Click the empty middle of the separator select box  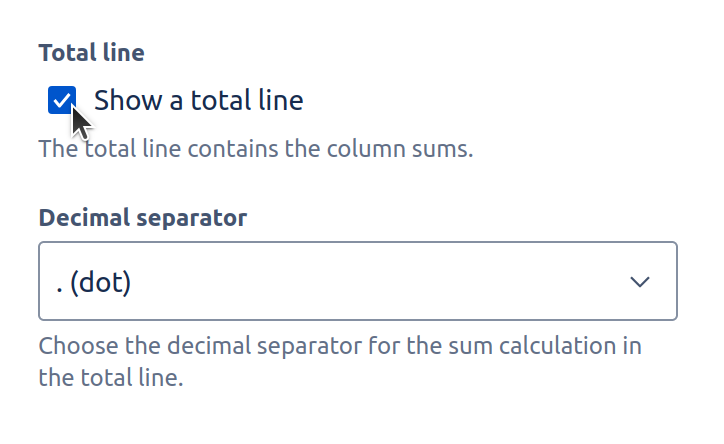(x=380, y=282)
